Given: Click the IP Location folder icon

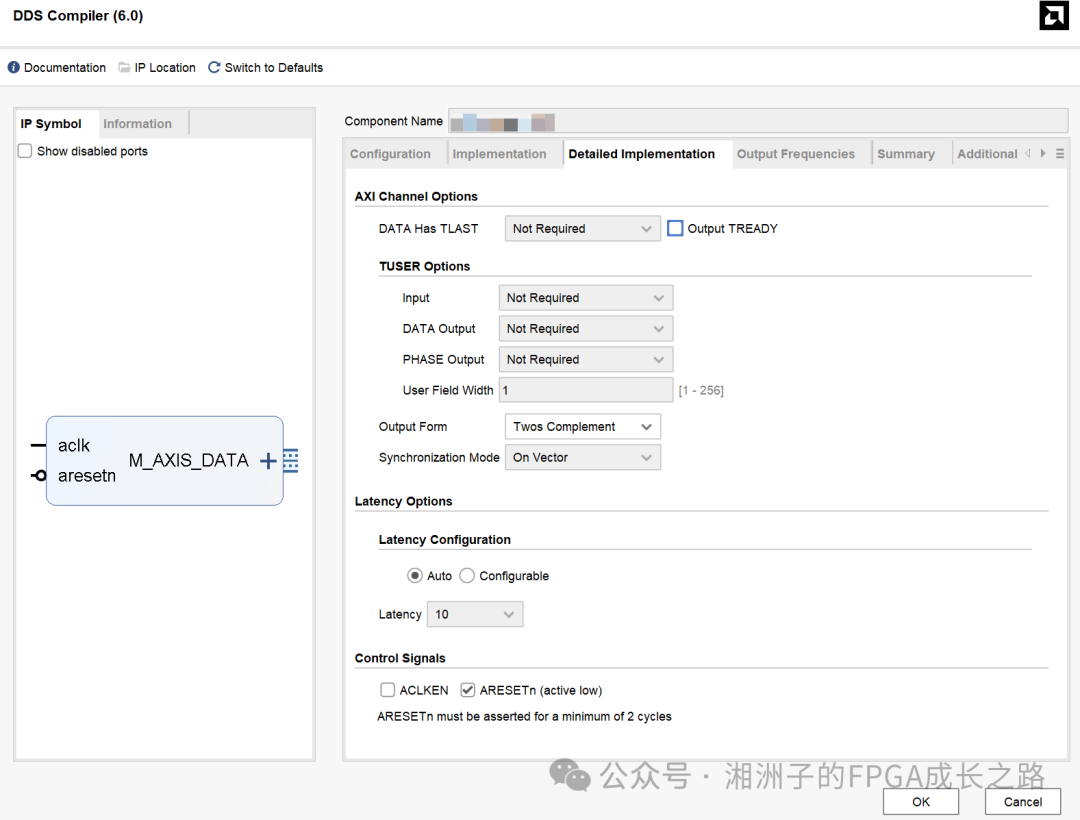Looking at the screenshot, I should pos(124,67).
